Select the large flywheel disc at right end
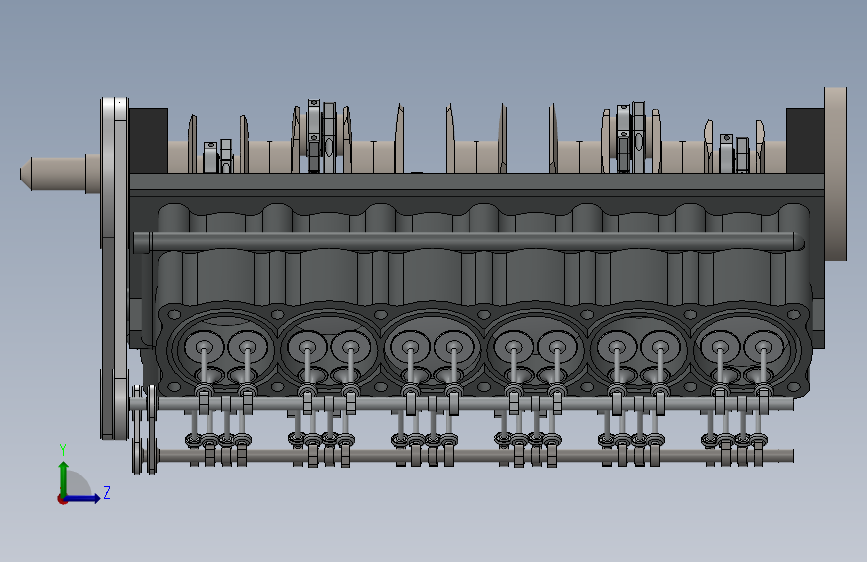Screen dimensions: 867x562 coord(835,173)
